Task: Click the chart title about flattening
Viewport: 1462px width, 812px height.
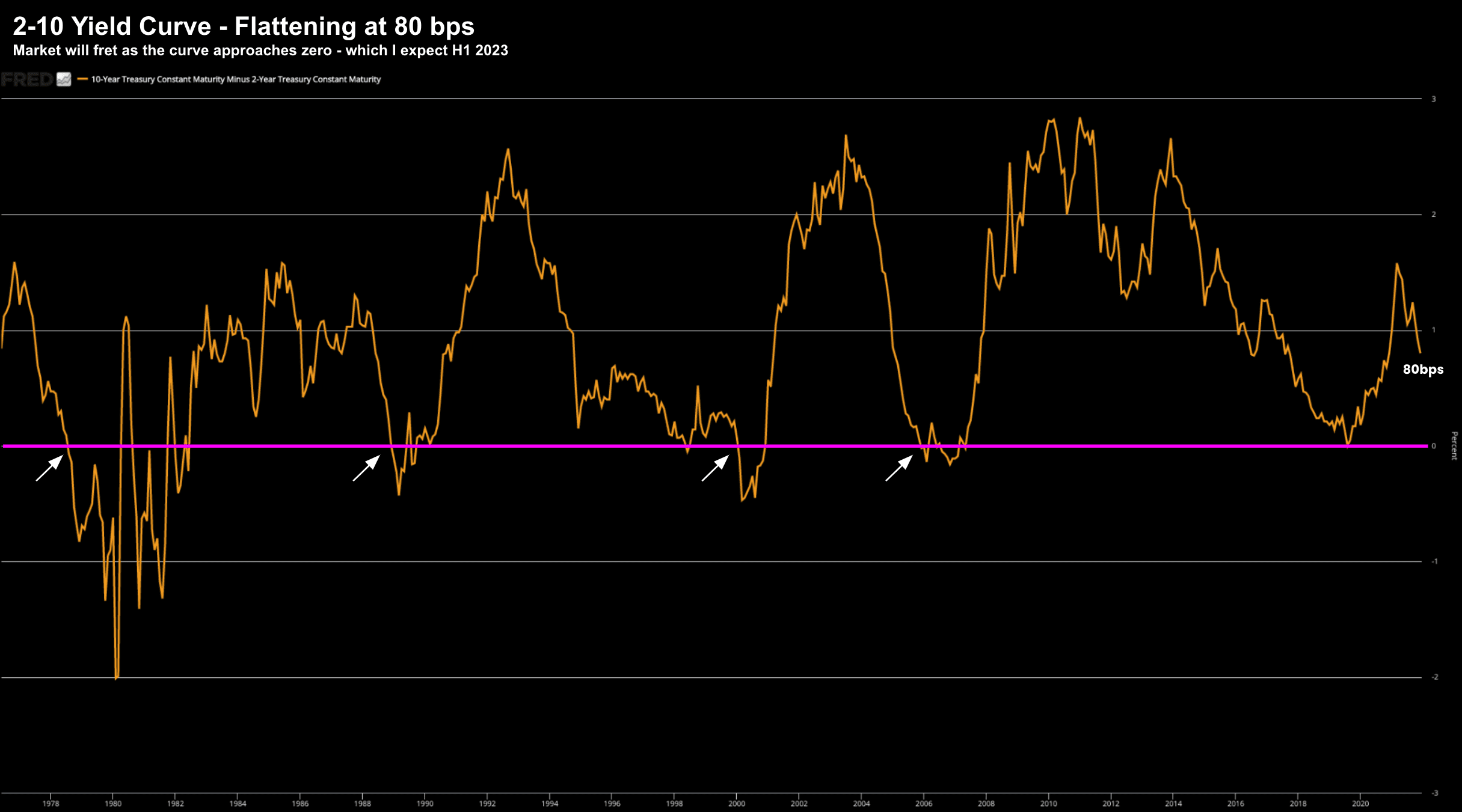Action: coord(244,26)
